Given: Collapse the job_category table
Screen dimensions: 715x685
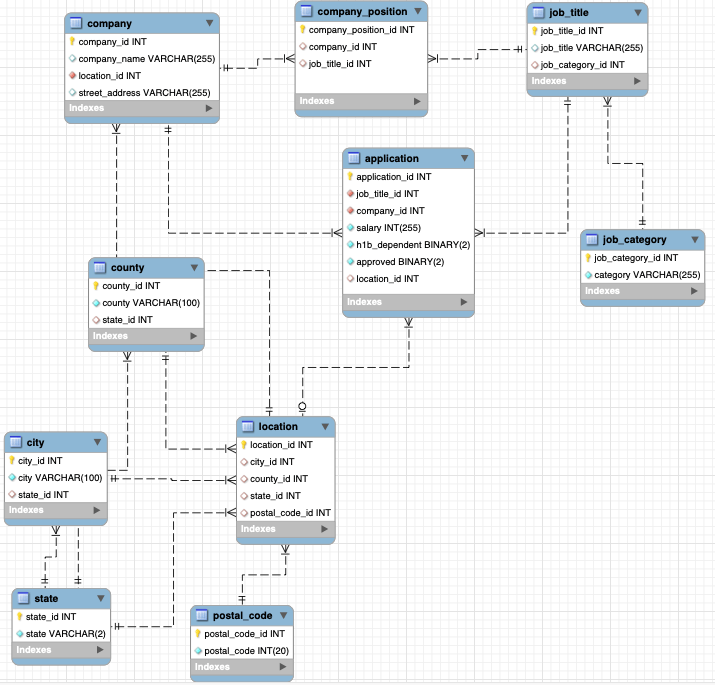Looking at the screenshot, I should pyautogui.click(x=695, y=239).
